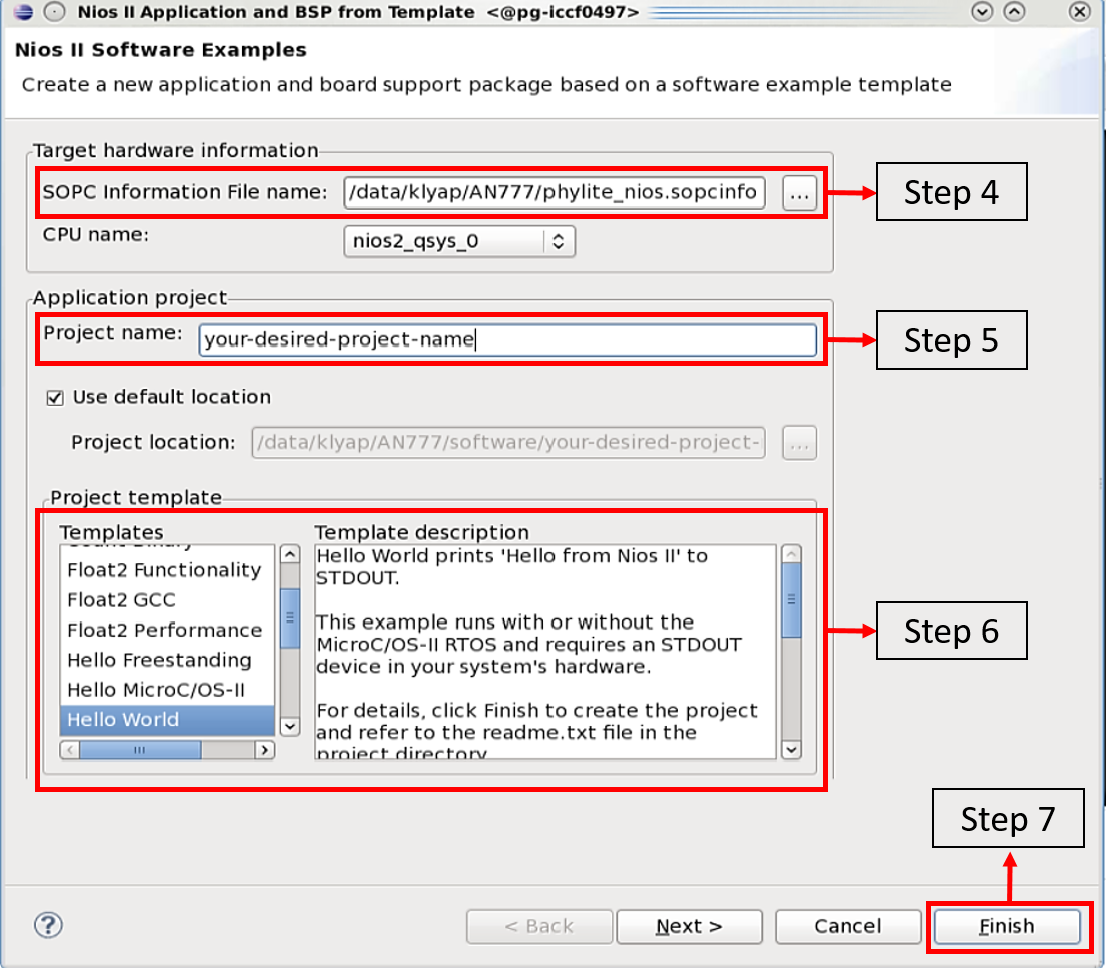Focus the Project name text field
The height and width of the screenshot is (968, 1106).
pos(507,340)
